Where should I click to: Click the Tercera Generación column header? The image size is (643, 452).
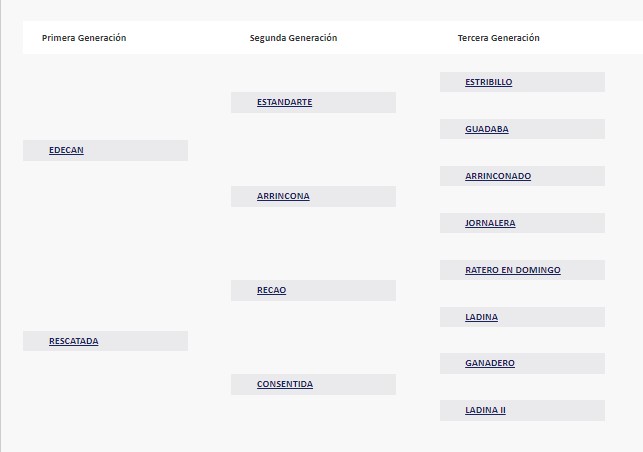(498, 38)
